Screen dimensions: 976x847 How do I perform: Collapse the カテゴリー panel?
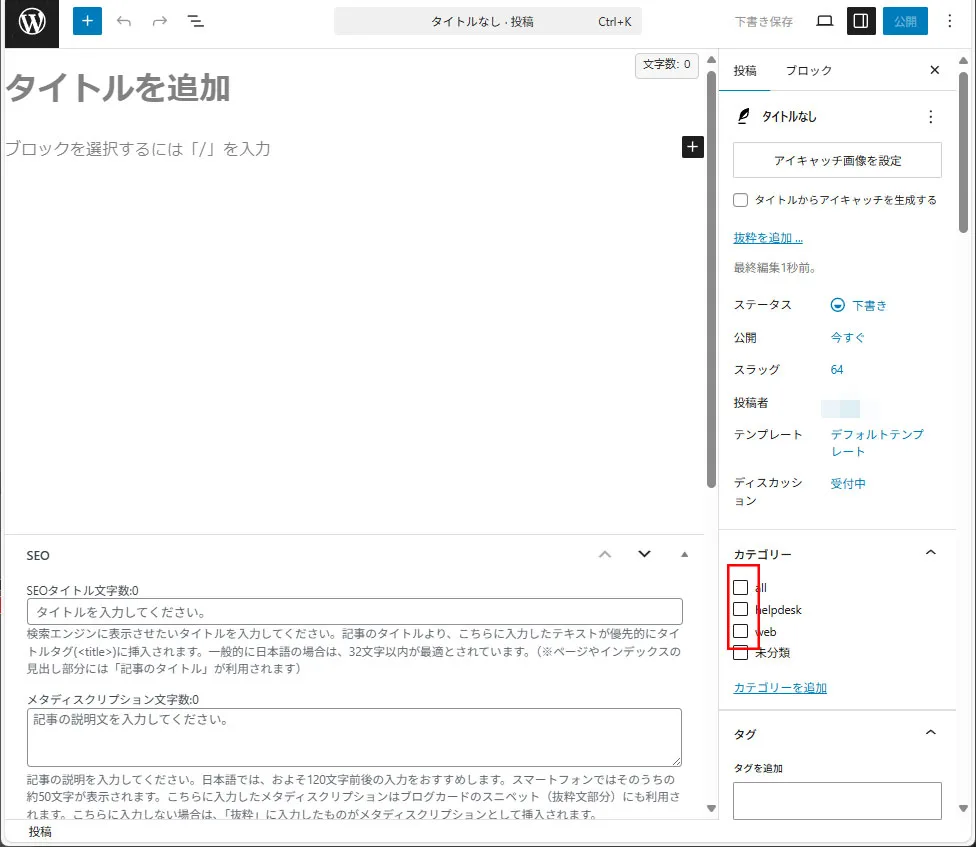click(930, 553)
